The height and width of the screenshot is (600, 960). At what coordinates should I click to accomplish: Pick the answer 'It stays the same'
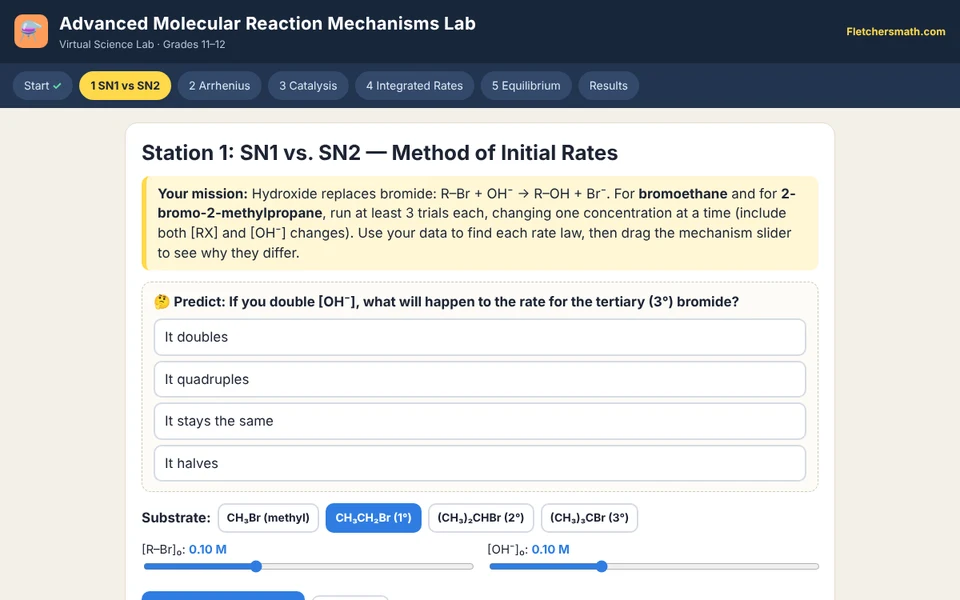(479, 421)
